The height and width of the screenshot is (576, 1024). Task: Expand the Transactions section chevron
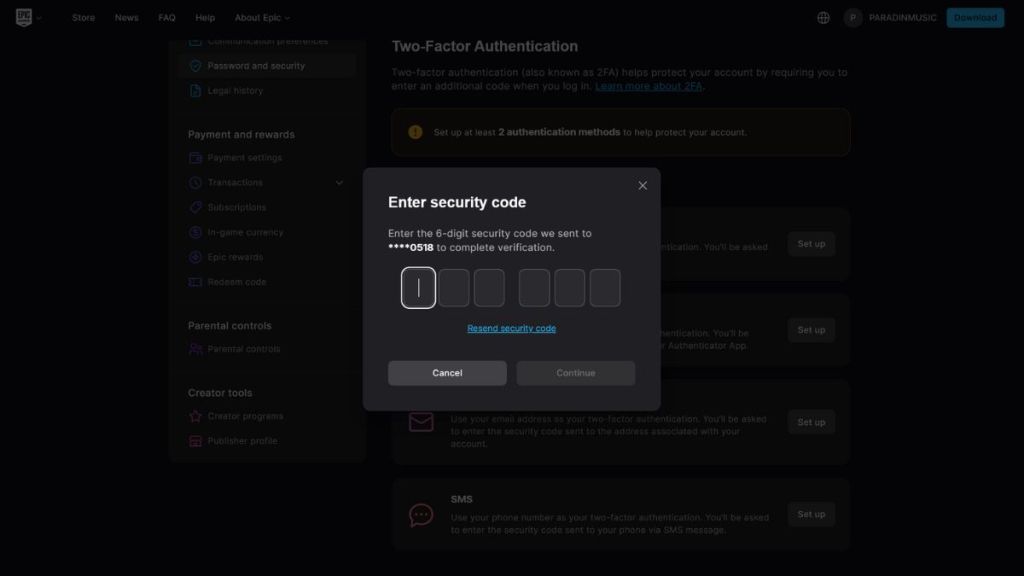click(339, 182)
